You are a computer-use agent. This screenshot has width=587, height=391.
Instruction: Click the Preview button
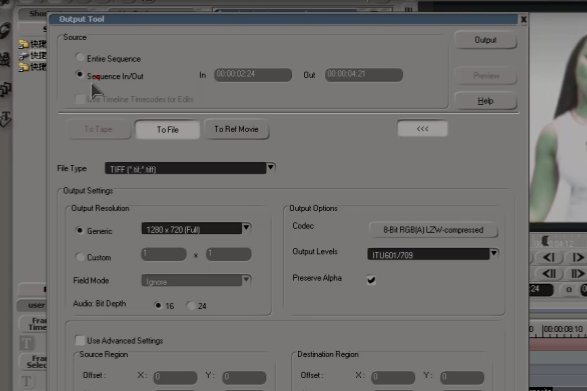coord(486,76)
